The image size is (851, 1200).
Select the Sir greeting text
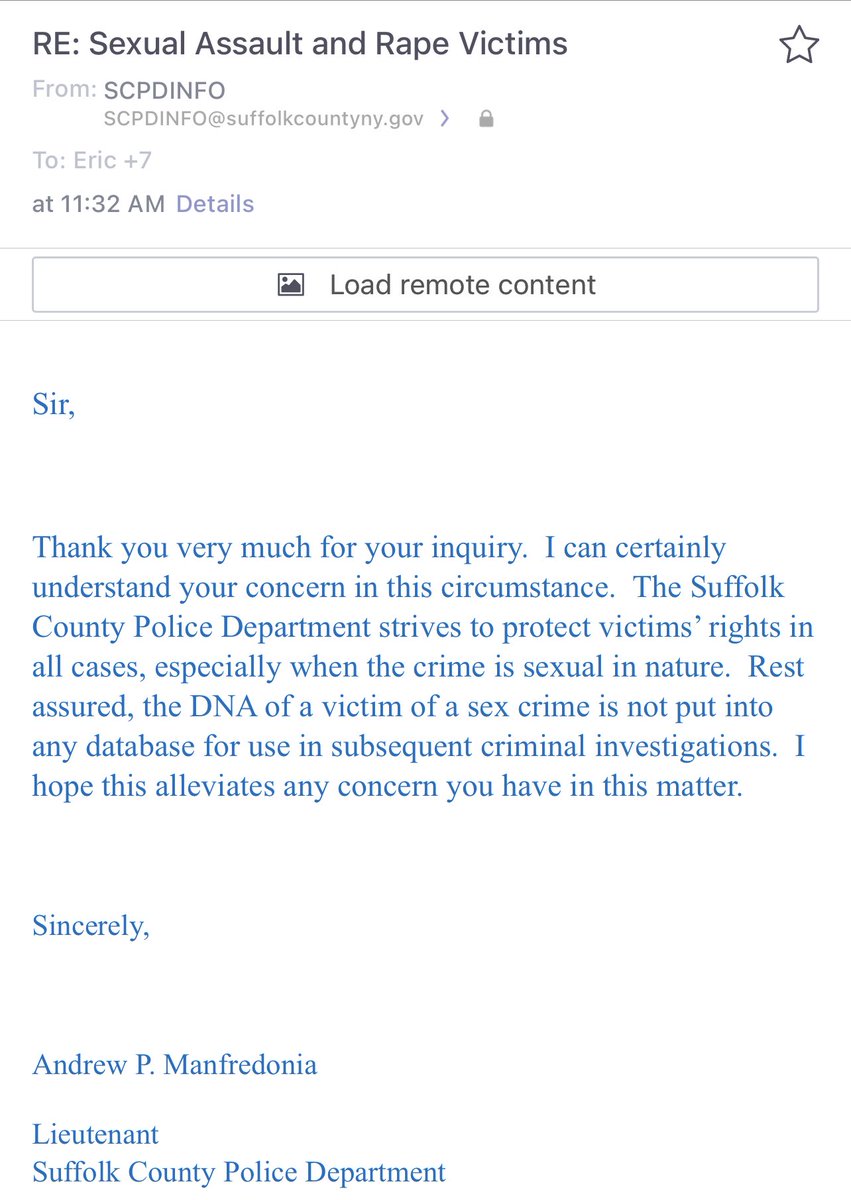[x=54, y=407]
